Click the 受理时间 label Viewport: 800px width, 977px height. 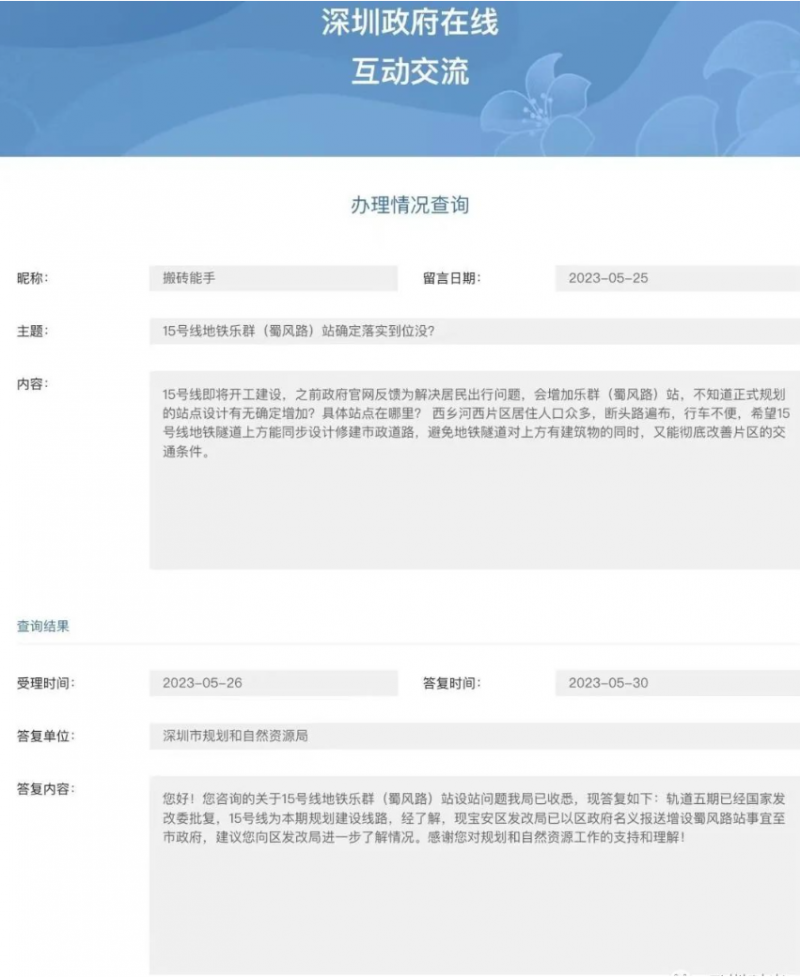(x=45, y=683)
